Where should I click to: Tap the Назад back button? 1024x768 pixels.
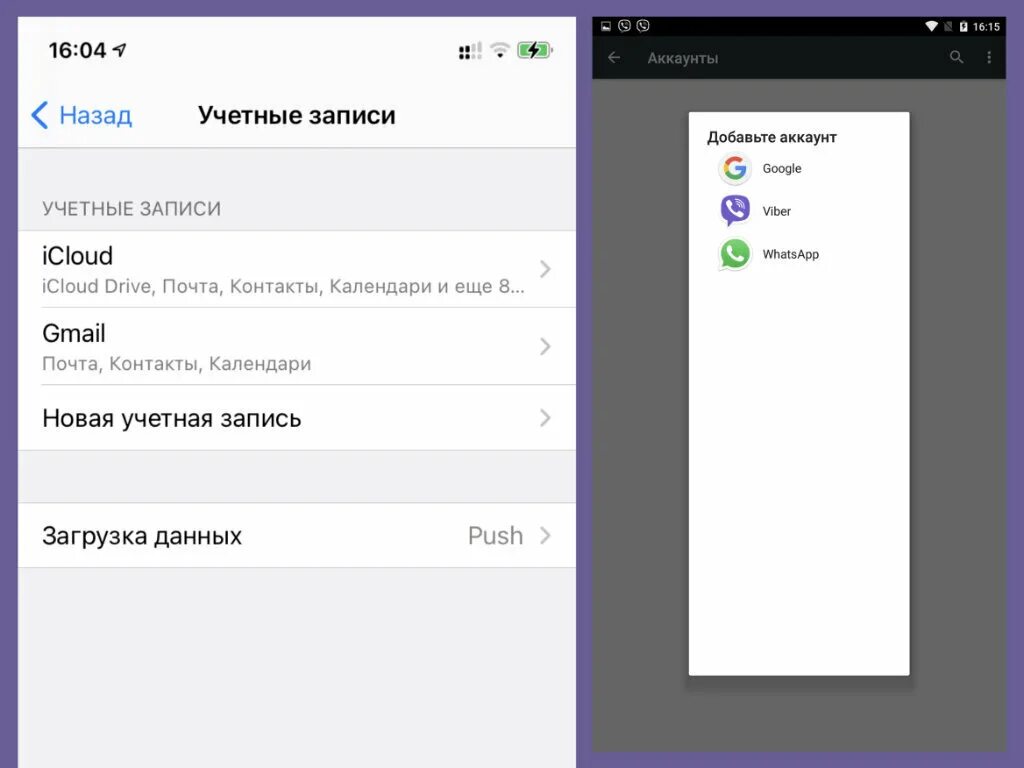click(x=82, y=115)
